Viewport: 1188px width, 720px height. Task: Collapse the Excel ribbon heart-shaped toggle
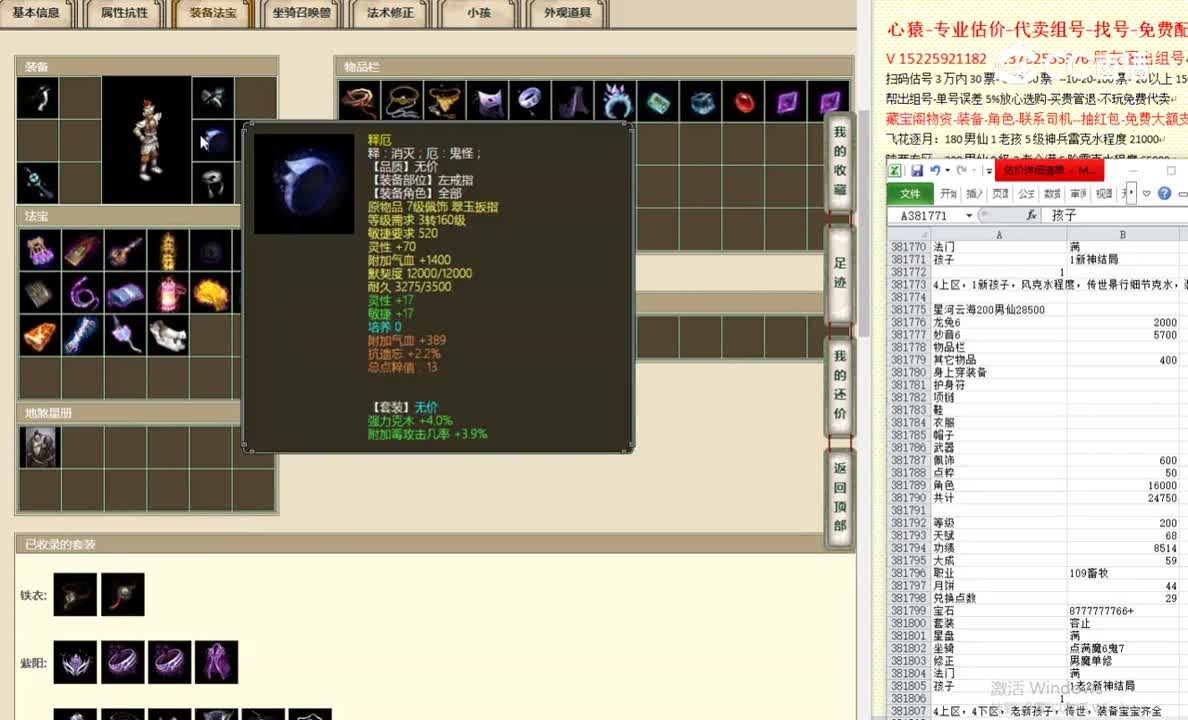coord(1147,194)
